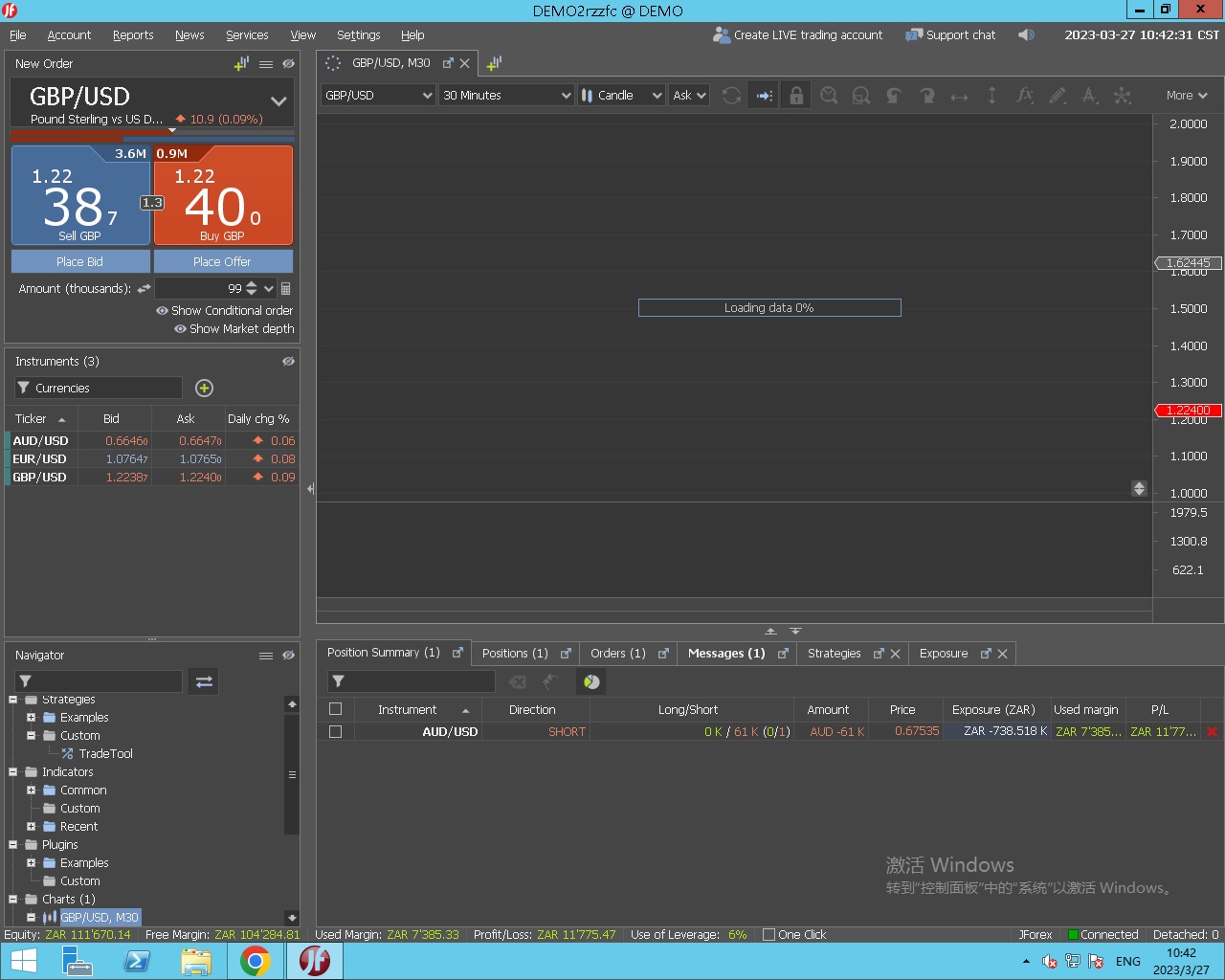Open the GBP/USD instrument dropdown in chart toolbar
Viewport: 1225px width, 980px height.
[x=378, y=96]
